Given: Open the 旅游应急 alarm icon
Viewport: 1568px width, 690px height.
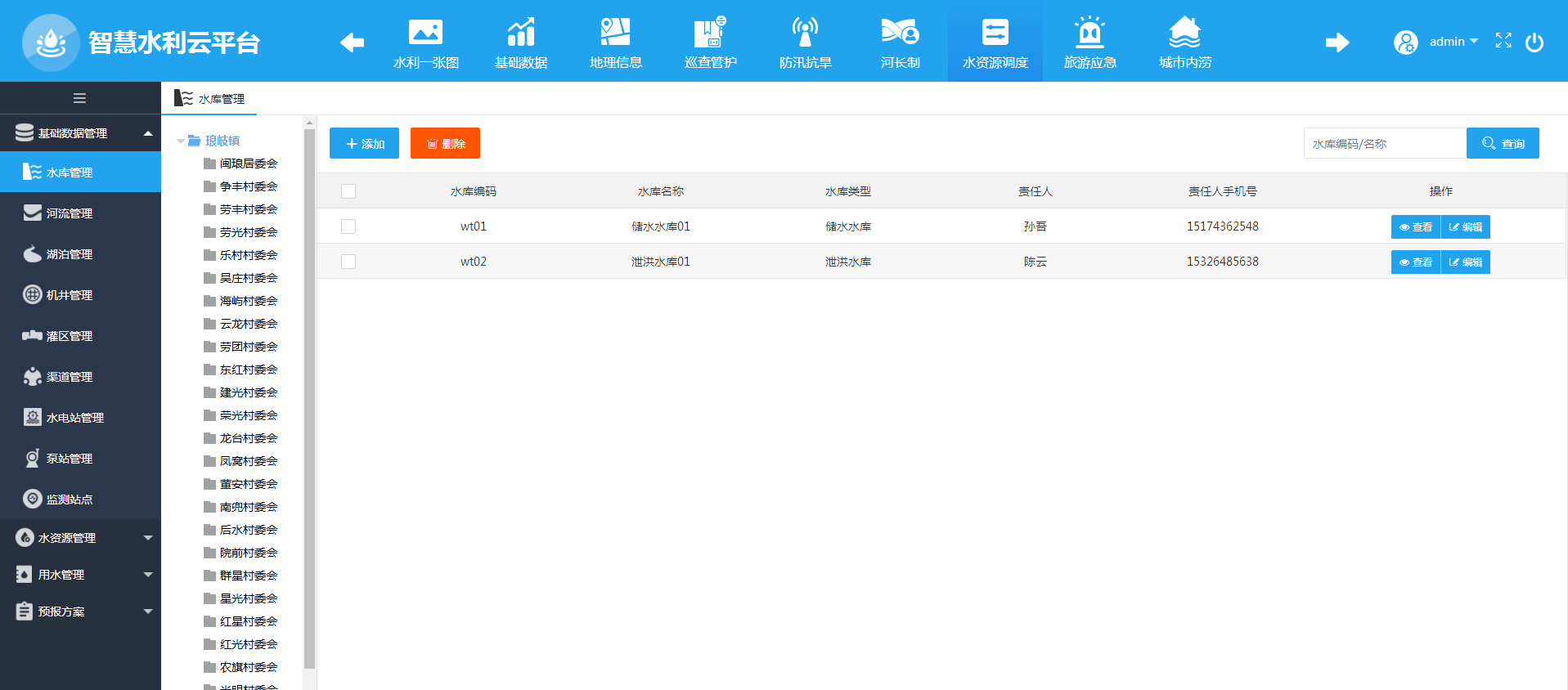Looking at the screenshot, I should point(1090,33).
